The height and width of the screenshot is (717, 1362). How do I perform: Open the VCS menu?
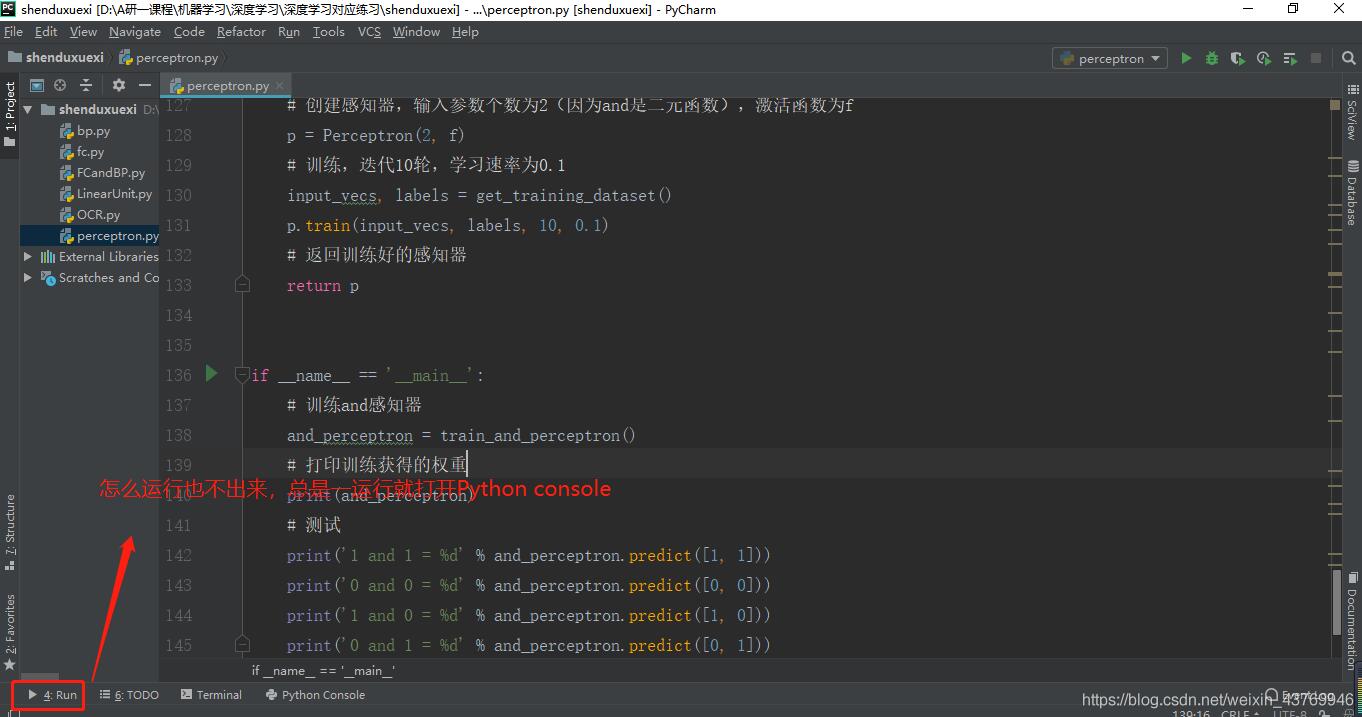(368, 31)
